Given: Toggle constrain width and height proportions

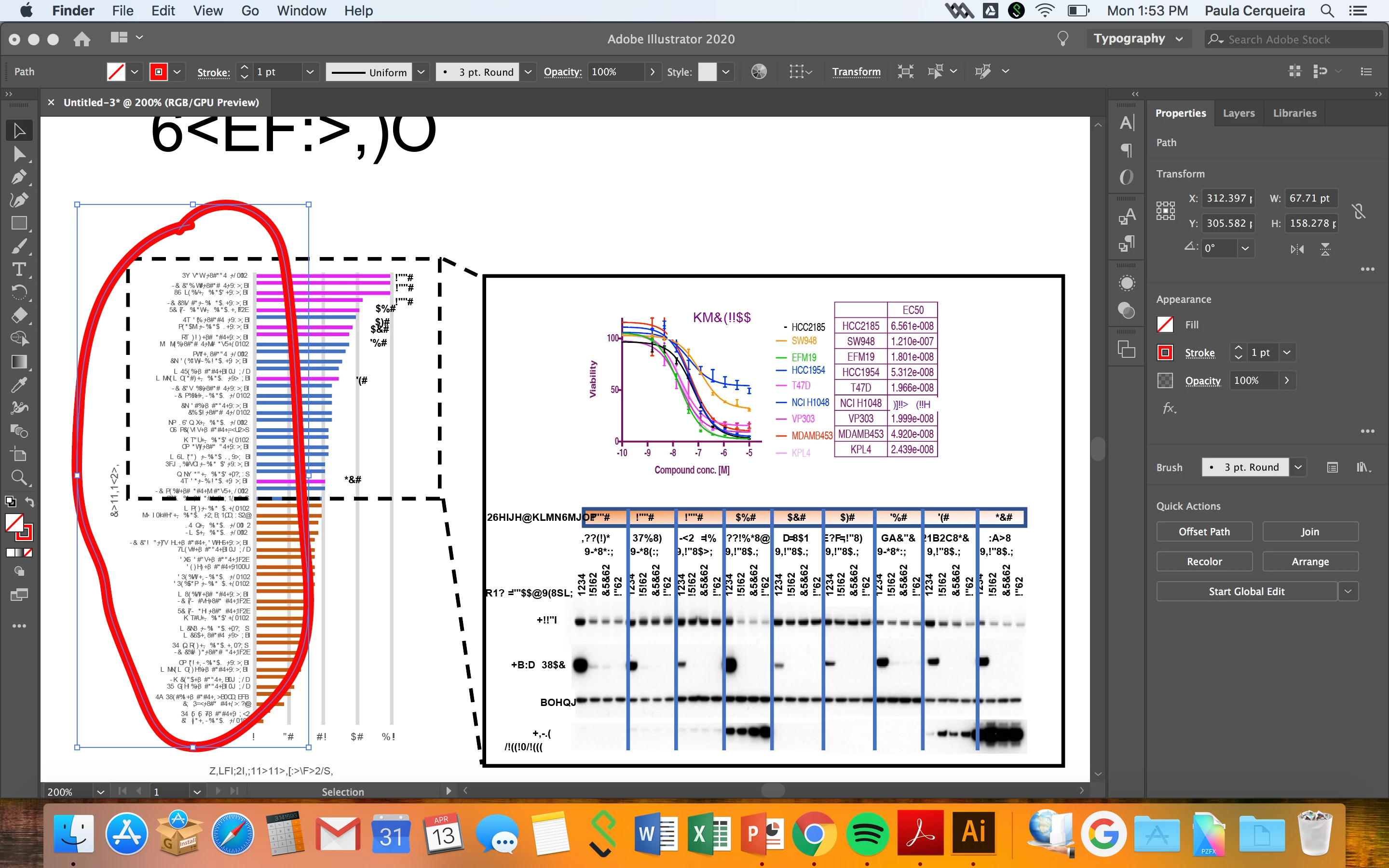Looking at the screenshot, I should coord(1359,211).
